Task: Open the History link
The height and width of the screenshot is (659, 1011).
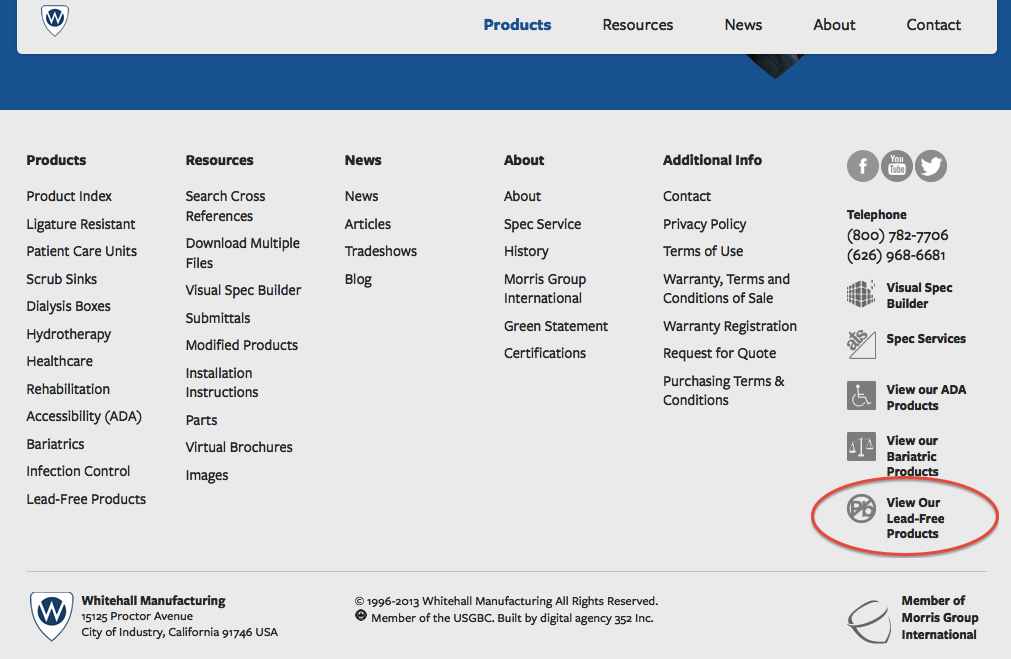Action: point(526,251)
